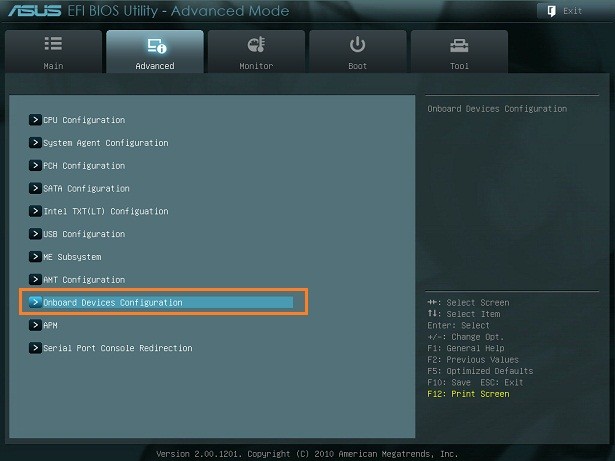Click the Advanced tab monitor-info icon
Image resolution: width=615 pixels, height=461 pixels.
point(157,46)
